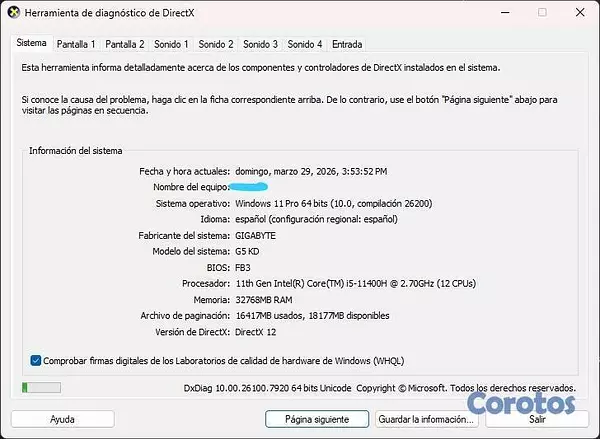Click the Información del sistema group title
Screen dimensions: 600x439
click(76, 151)
